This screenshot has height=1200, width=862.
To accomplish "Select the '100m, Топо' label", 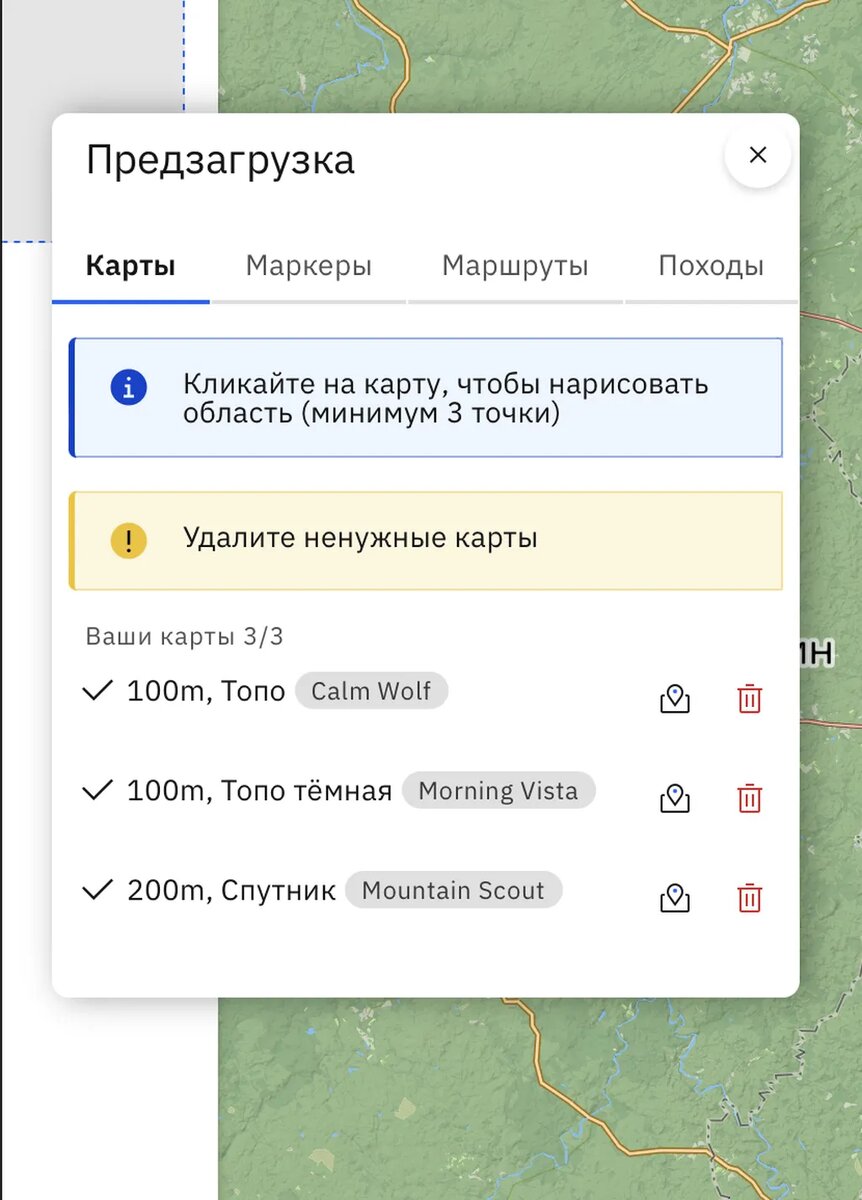I will click(x=206, y=691).
